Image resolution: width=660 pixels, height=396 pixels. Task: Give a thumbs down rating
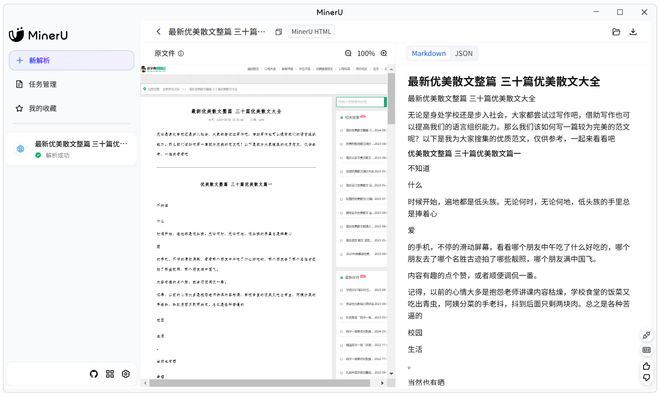click(x=647, y=377)
